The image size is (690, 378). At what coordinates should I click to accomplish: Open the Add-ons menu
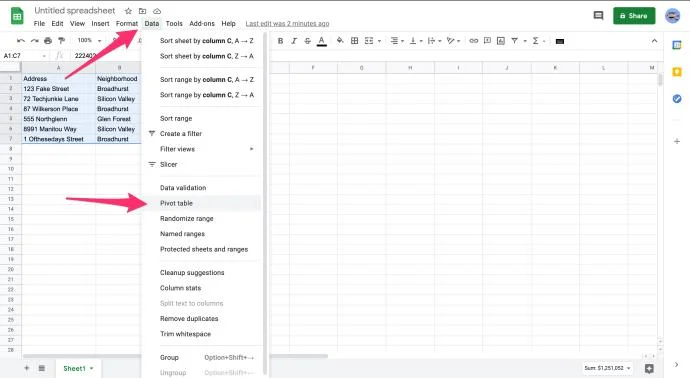[x=202, y=23]
